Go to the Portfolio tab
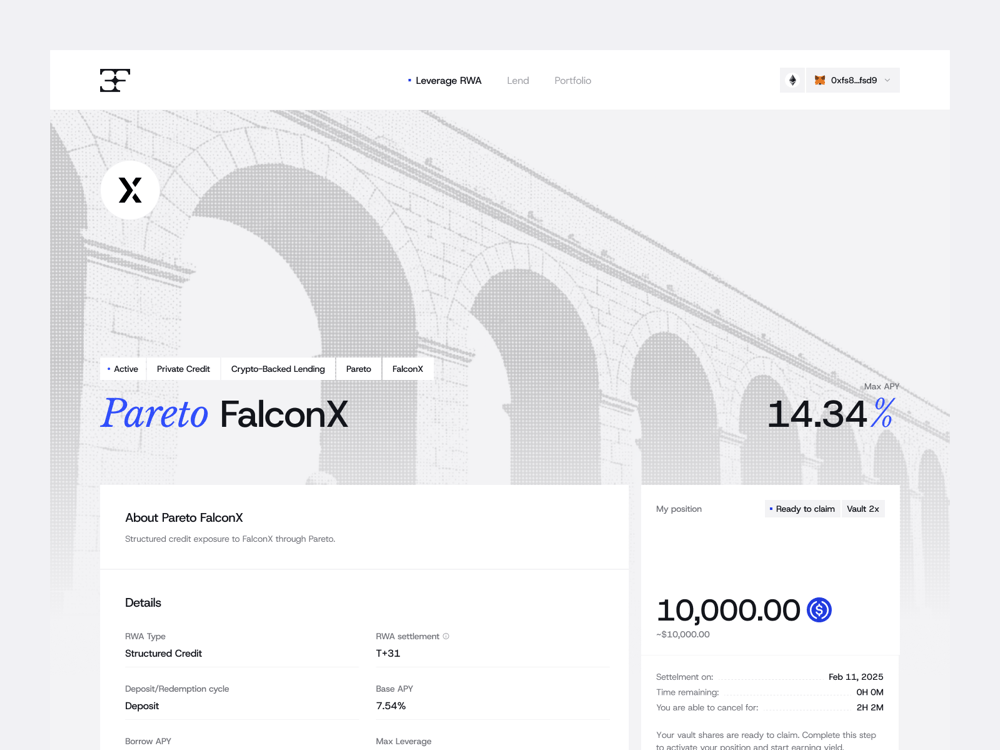The height and width of the screenshot is (750, 1000). click(x=573, y=80)
